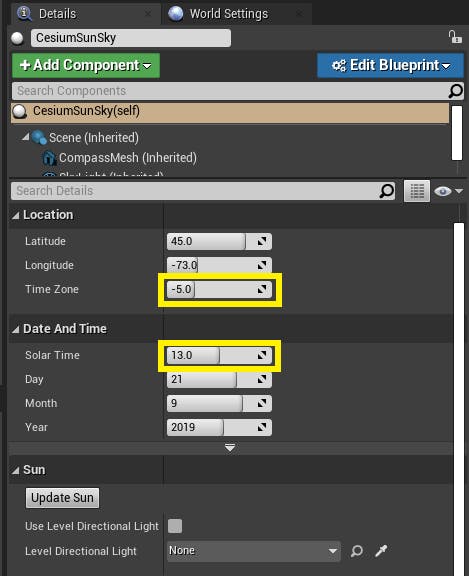This screenshot has width=469, height=576.
Task: Click the CompassMesh static mesh icon
Action: (50, 158)
